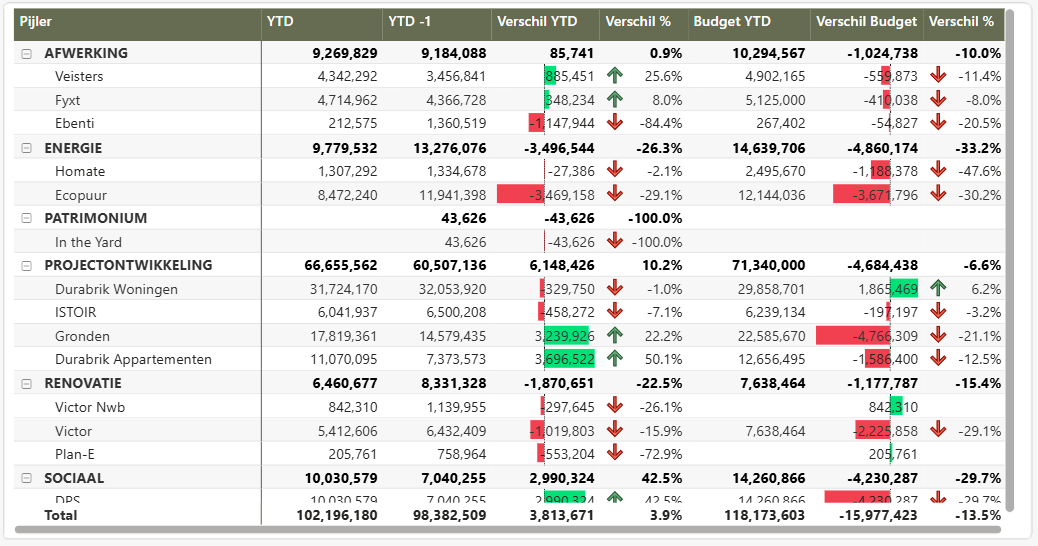Sort by the YTD -1 column header
1038x546 pixels.
click(409, 22)
